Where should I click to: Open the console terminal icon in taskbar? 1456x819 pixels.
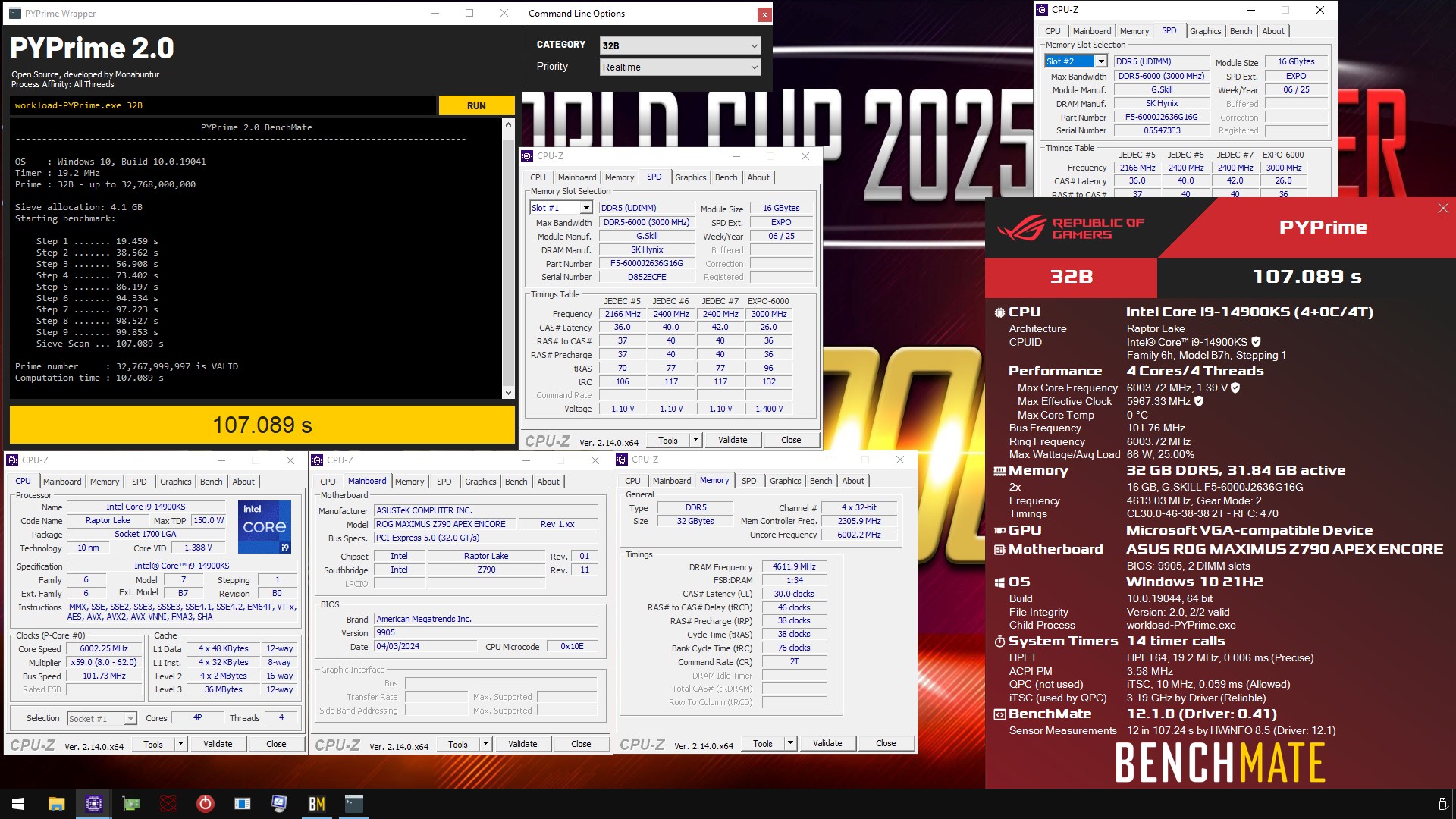pyautogui.click(x=354, y=804)
